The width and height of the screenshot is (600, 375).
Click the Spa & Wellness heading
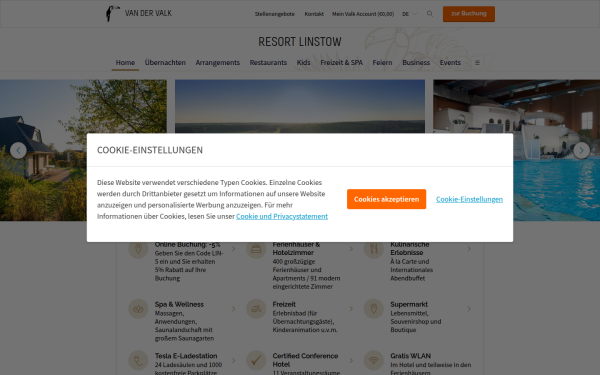[x=179, y=304]
